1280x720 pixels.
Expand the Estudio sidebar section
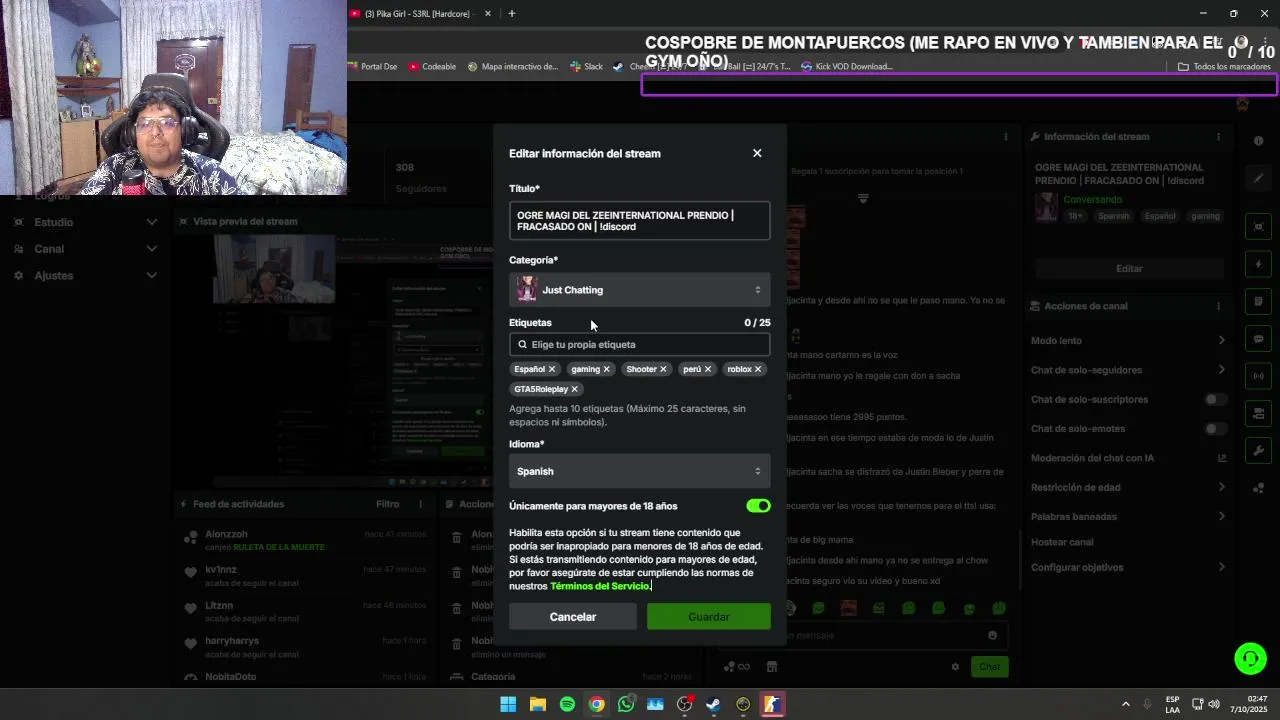(85, 222)
